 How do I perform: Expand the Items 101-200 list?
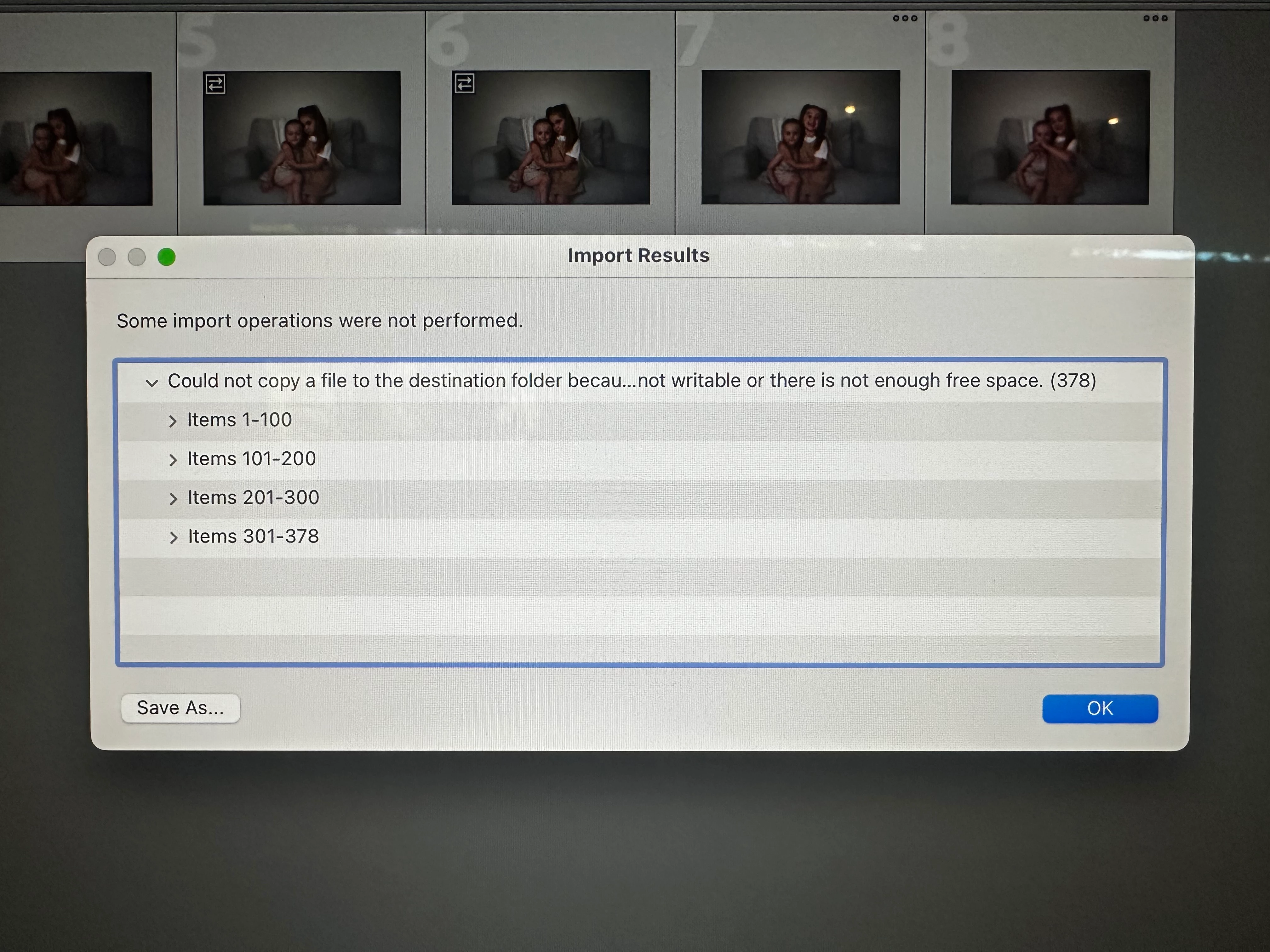[x=173, y=460]
